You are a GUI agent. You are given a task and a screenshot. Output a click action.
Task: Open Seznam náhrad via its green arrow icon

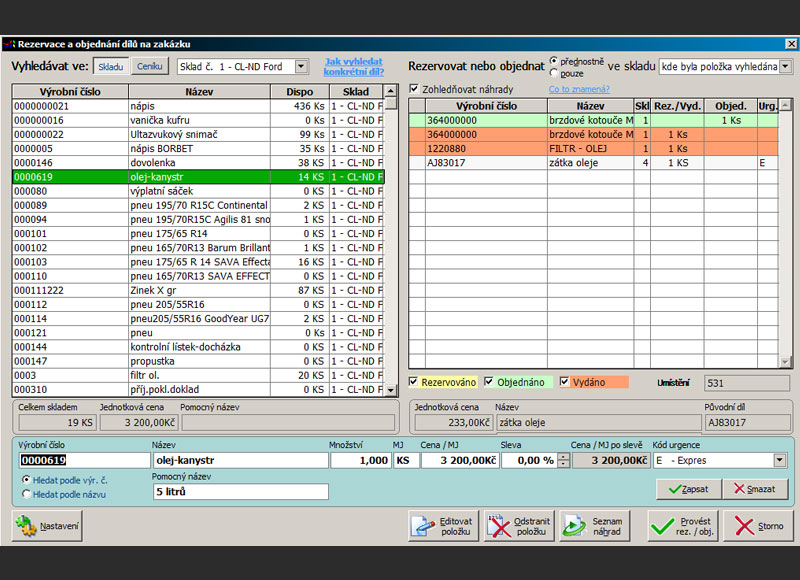[x=594, y=526]
